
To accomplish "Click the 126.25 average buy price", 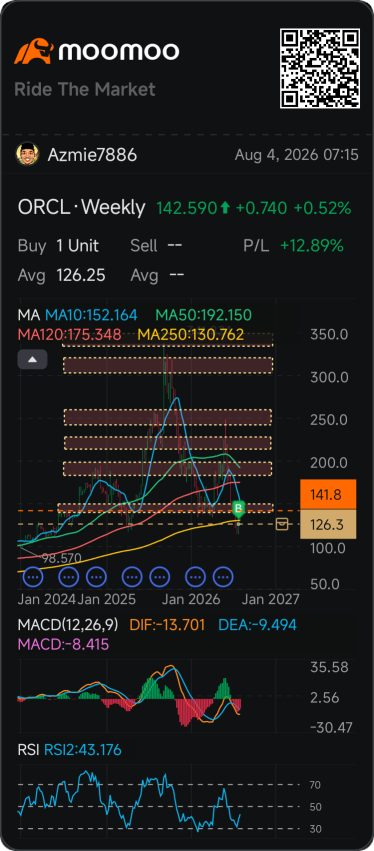I will (x=81, y=276).
